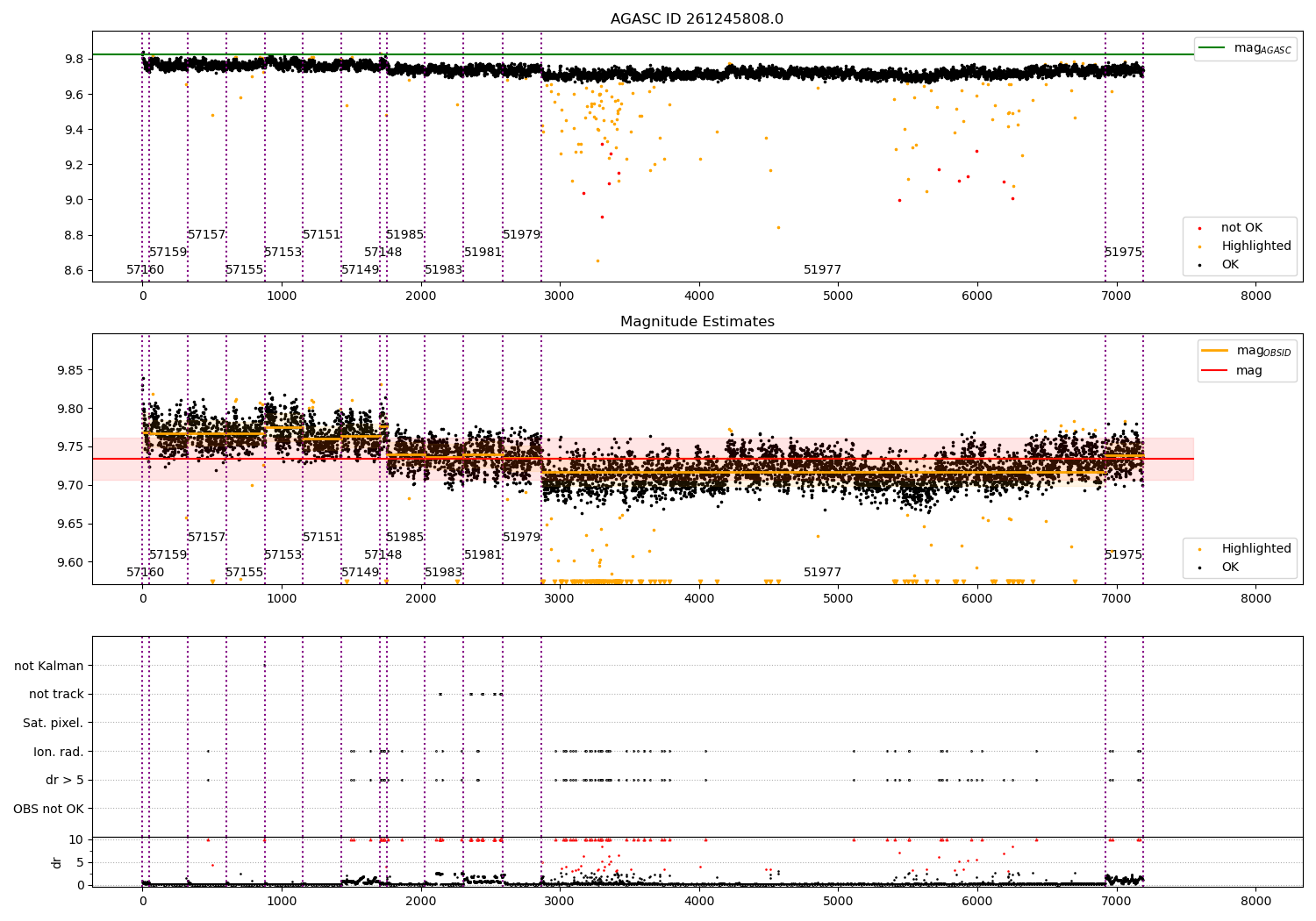
Task: Click the "not Kalman" axis label
Action: coord(49,666)
